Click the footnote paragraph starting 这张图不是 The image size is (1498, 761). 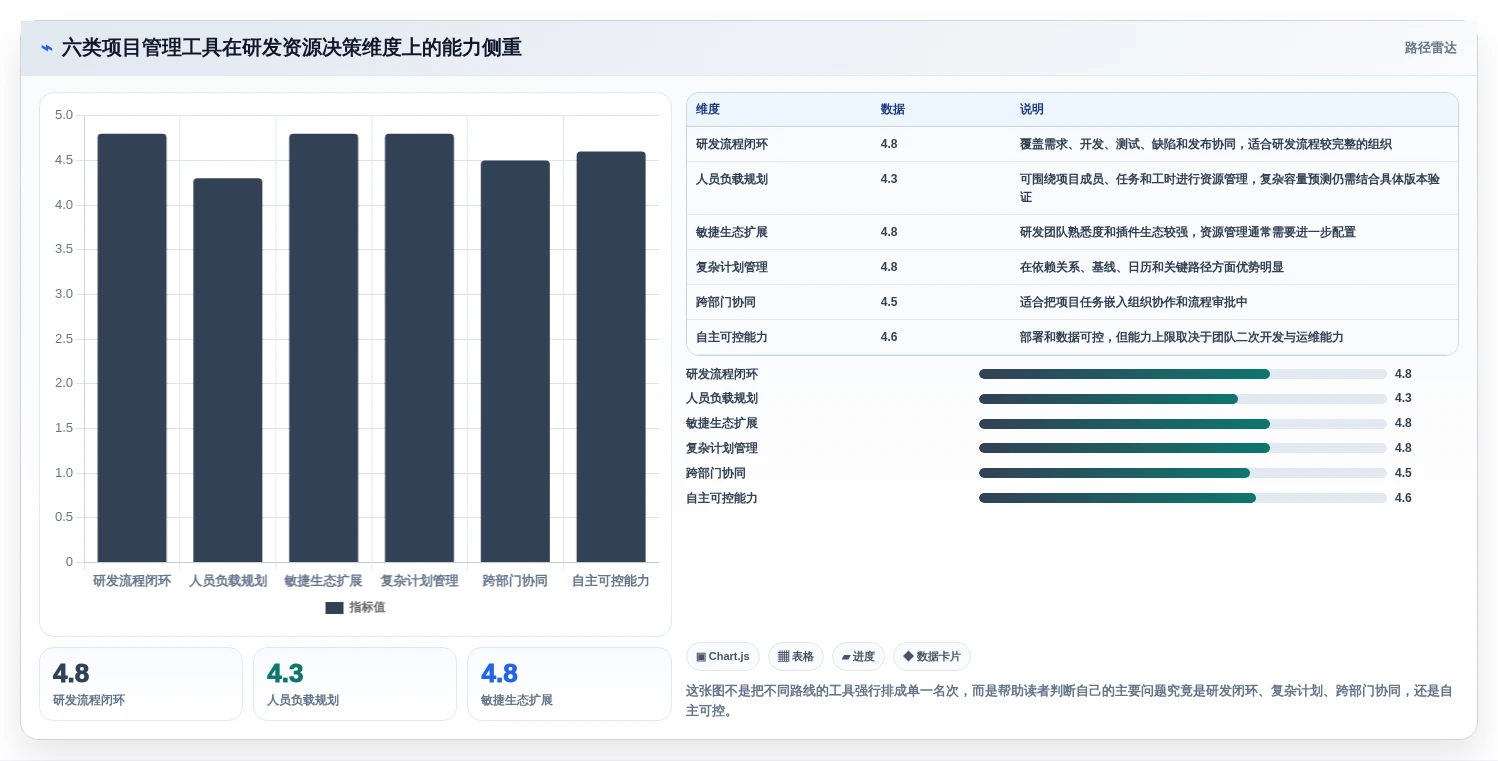click(x=1069, y=701)
